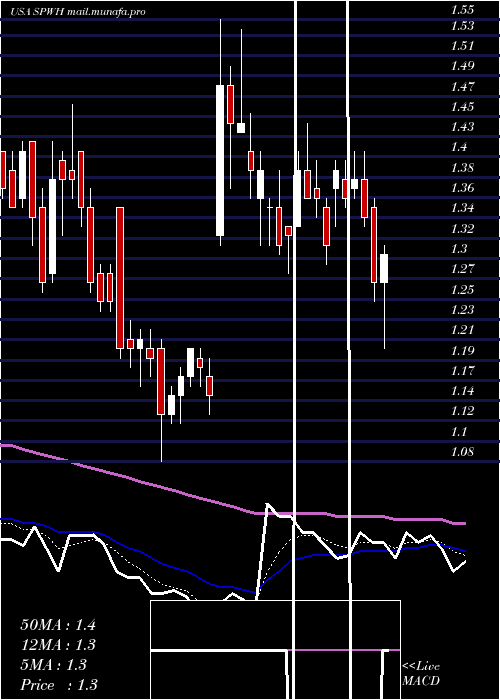
Task: Click the 5MA : 1.3 readout
Action: (53, 665)
